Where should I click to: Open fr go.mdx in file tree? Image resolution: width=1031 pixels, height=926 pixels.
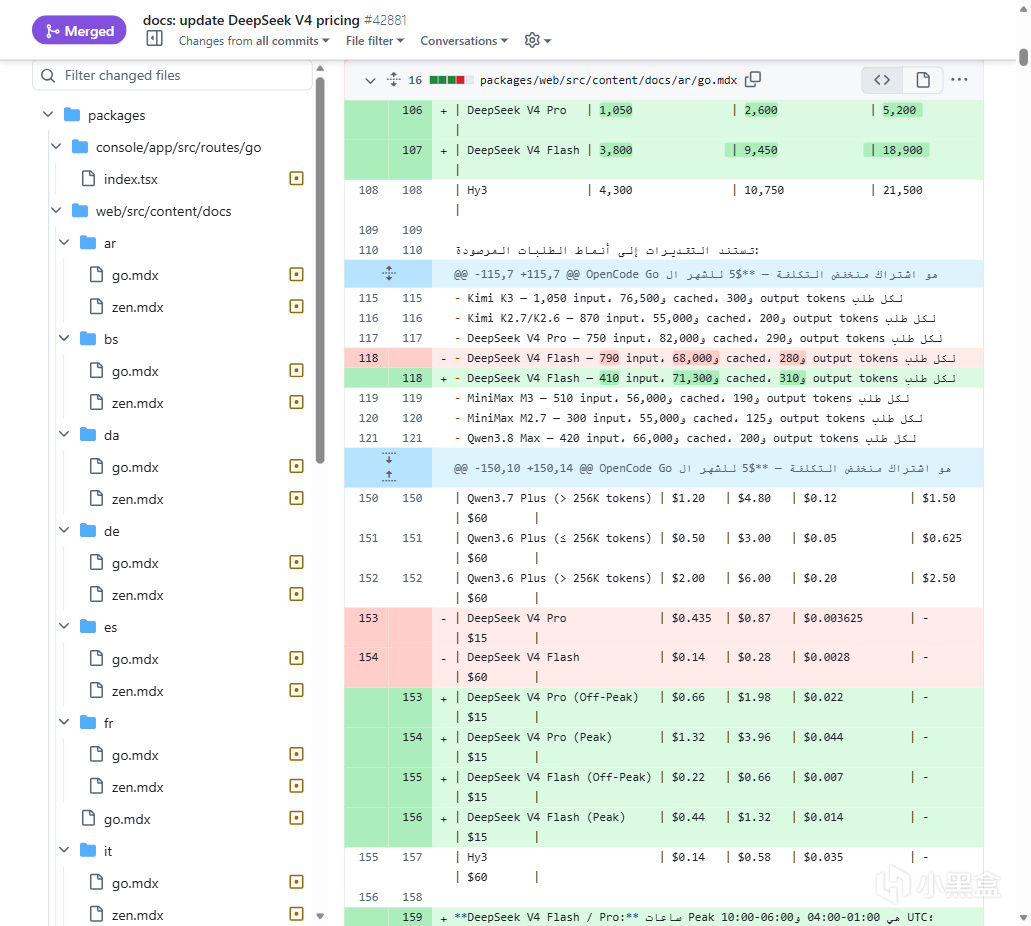[x=135, y=755]
